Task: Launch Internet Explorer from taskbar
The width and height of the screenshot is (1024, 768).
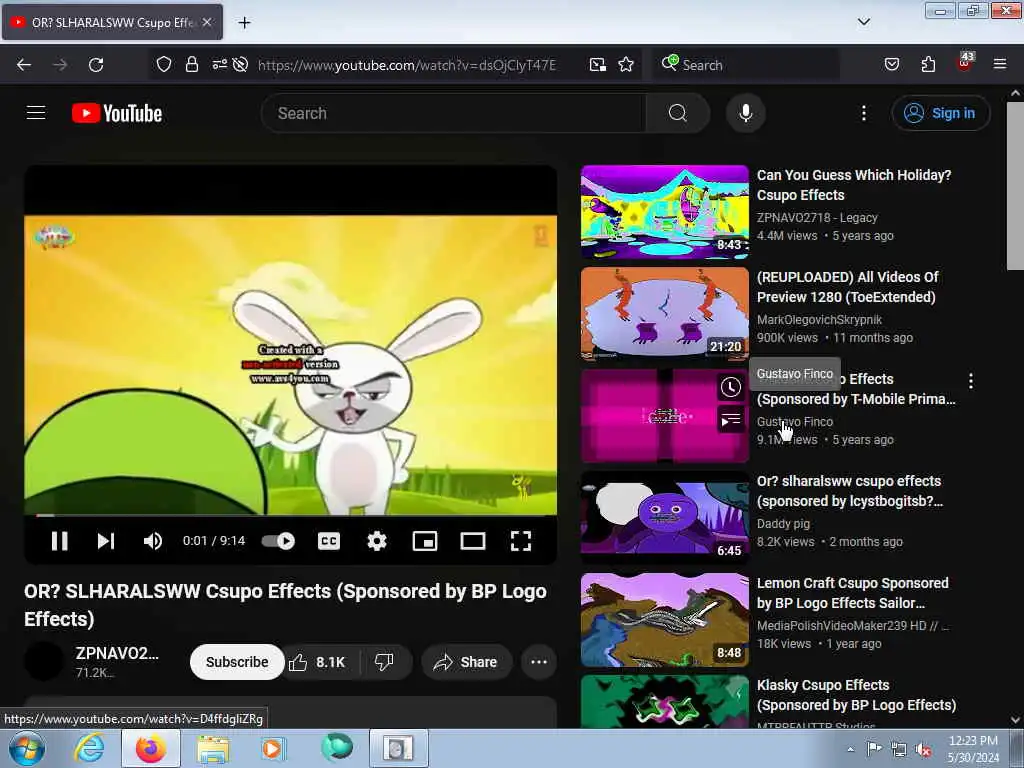Action: click(89, 748)
